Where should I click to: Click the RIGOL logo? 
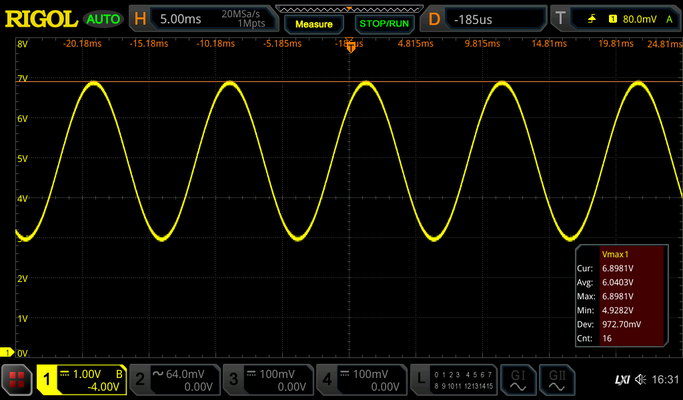[41, 19]
